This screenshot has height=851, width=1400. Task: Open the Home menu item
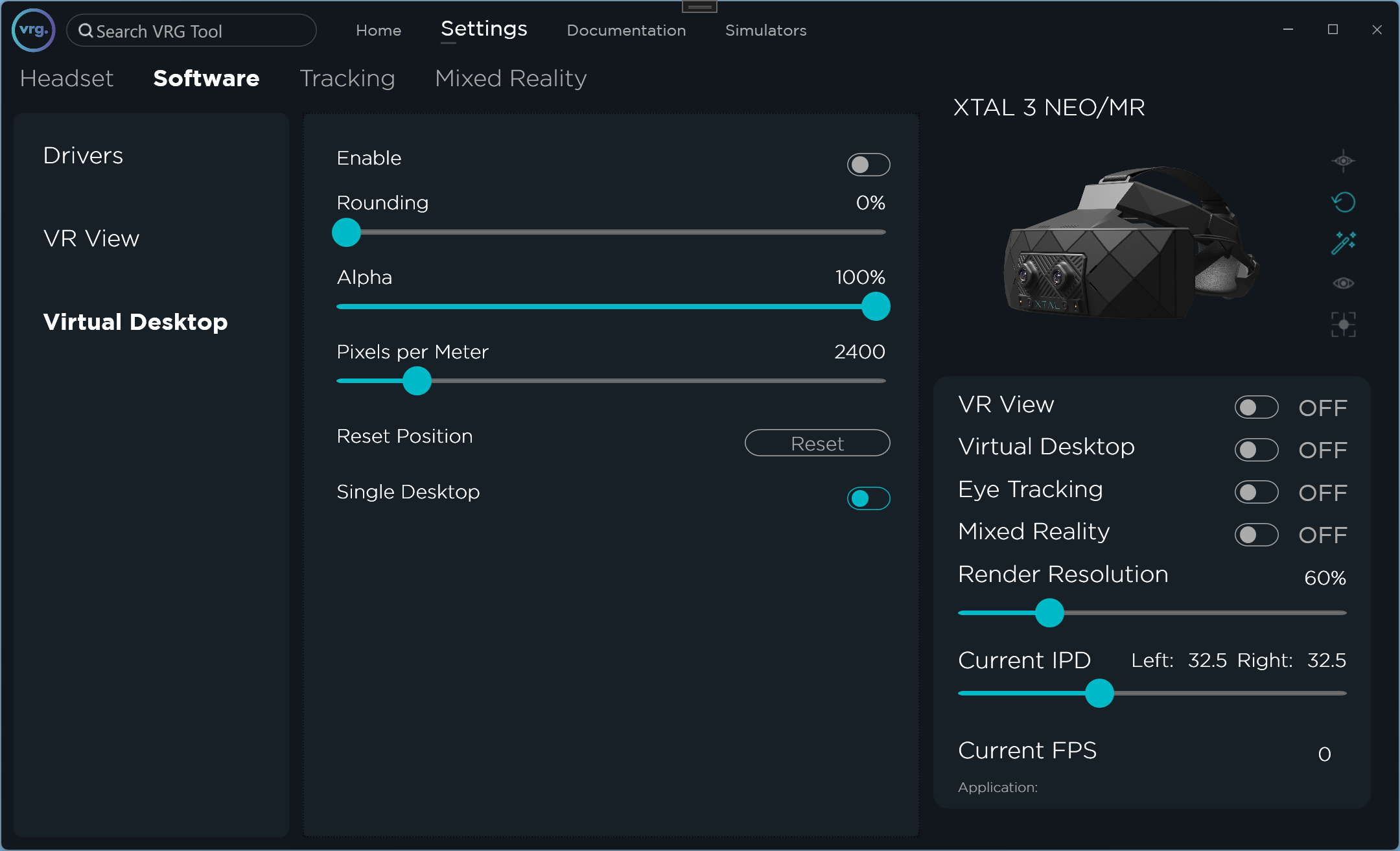coord(379,30)
